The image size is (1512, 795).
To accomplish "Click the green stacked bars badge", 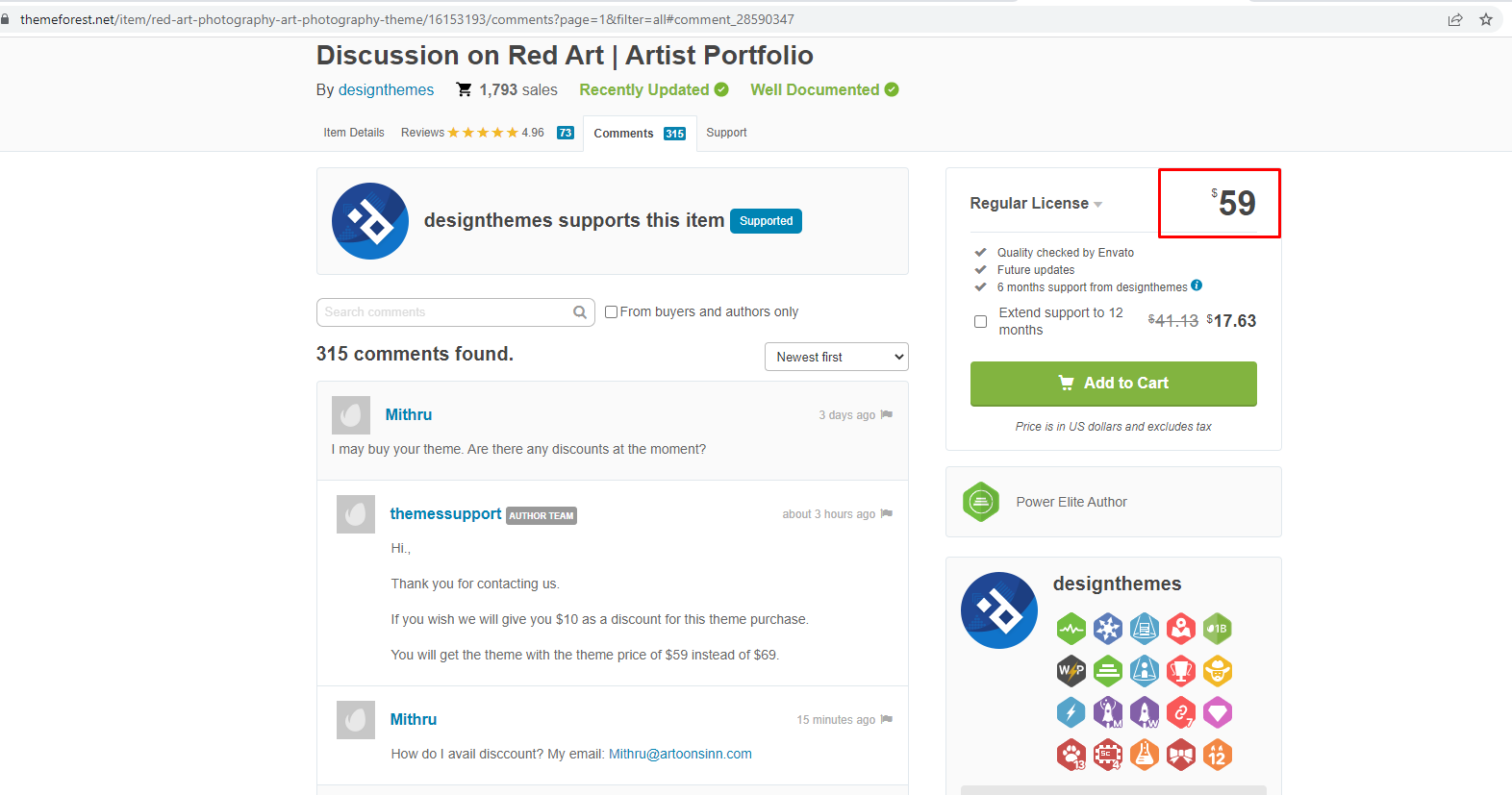I will (x=1107, y=670).
